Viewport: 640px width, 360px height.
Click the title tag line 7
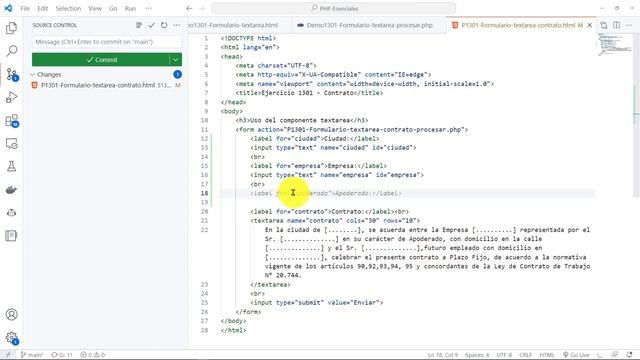pos(309,93)
